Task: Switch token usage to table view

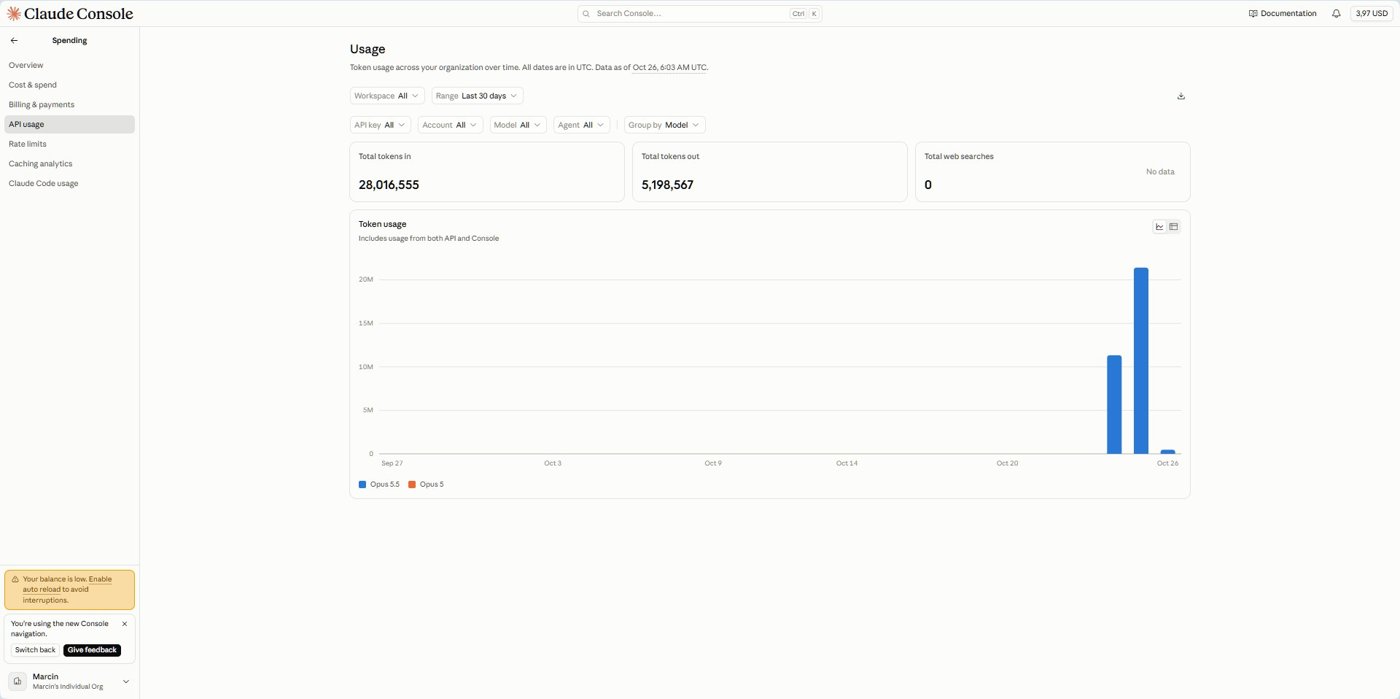Action: (x=1174, y=227)
